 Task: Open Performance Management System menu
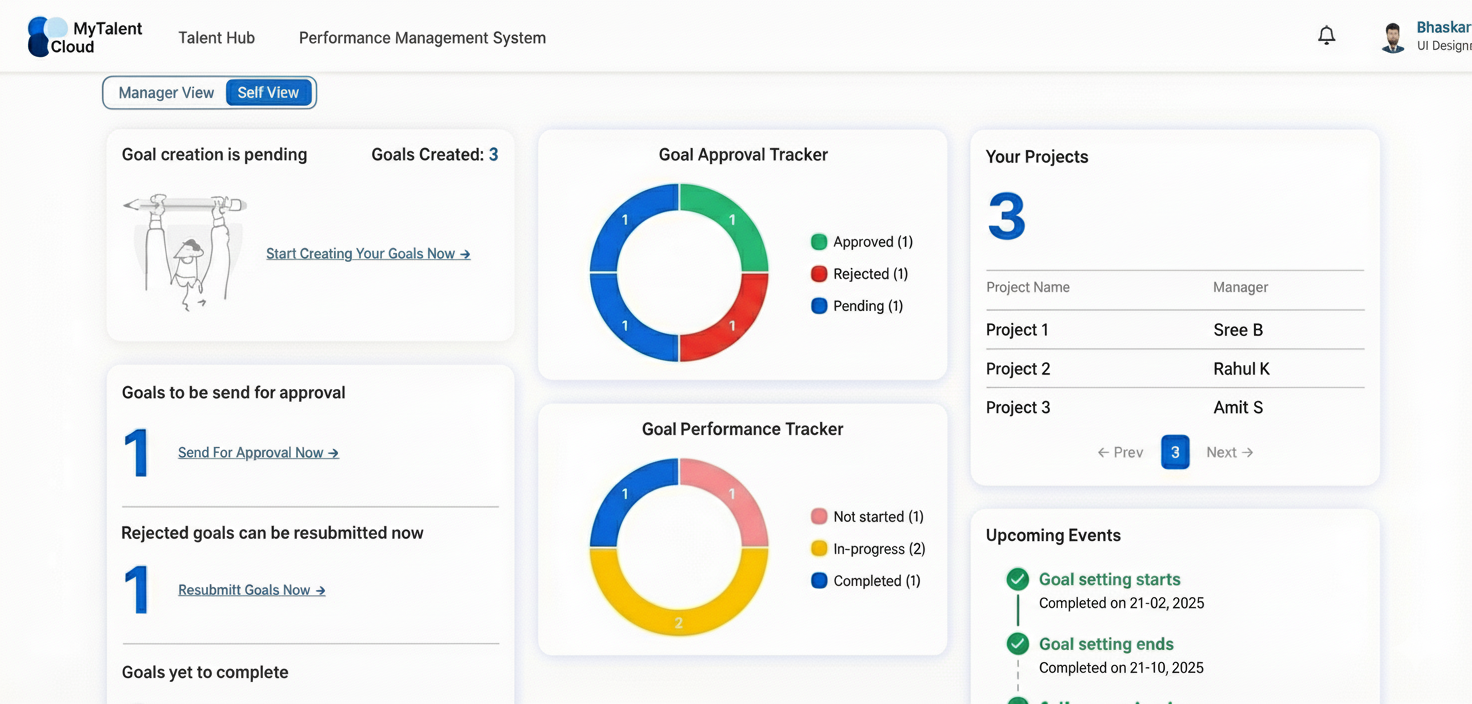(x=422, y=38)
